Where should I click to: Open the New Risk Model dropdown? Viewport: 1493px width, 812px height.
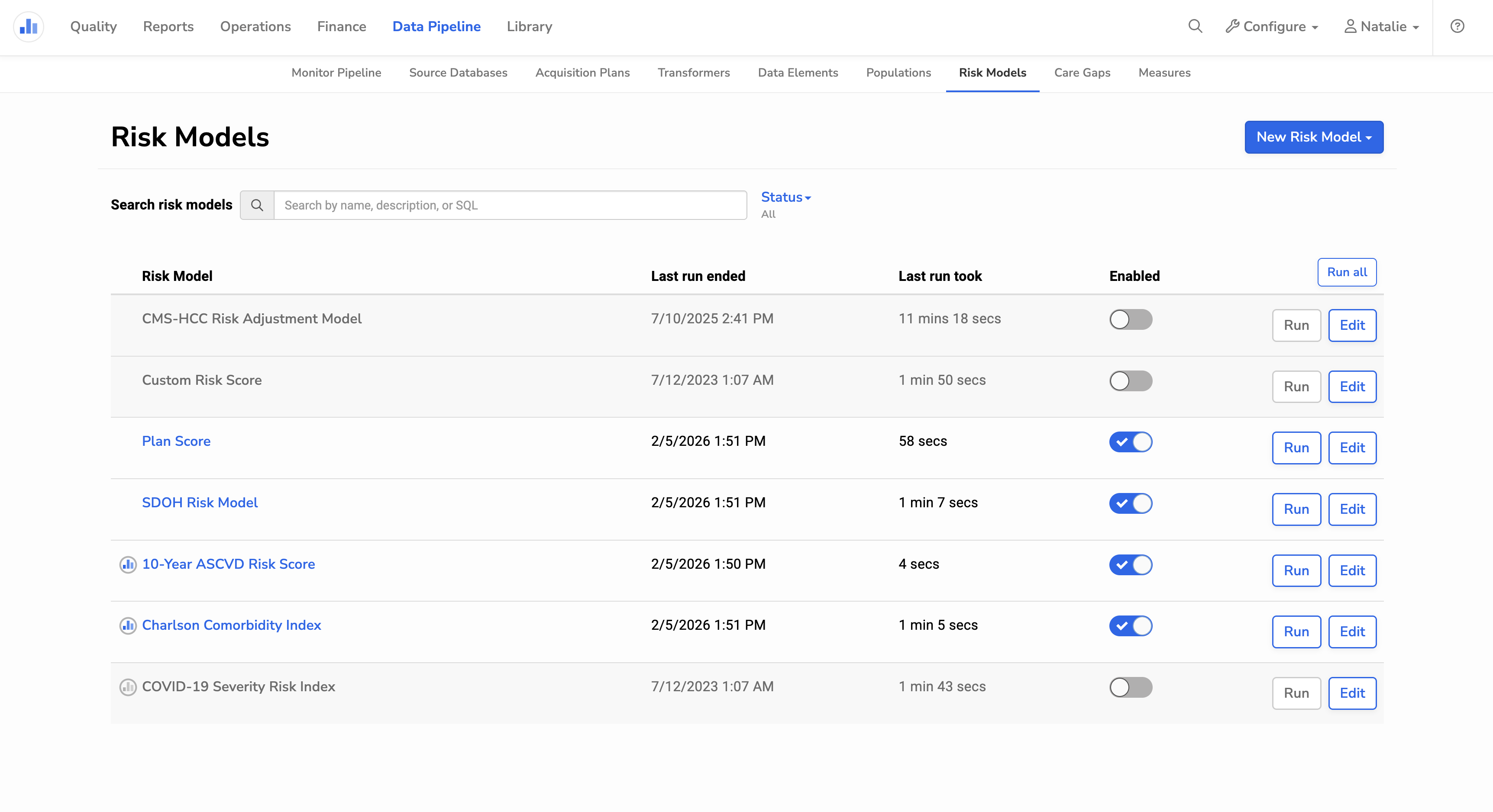coord(1313,137)
